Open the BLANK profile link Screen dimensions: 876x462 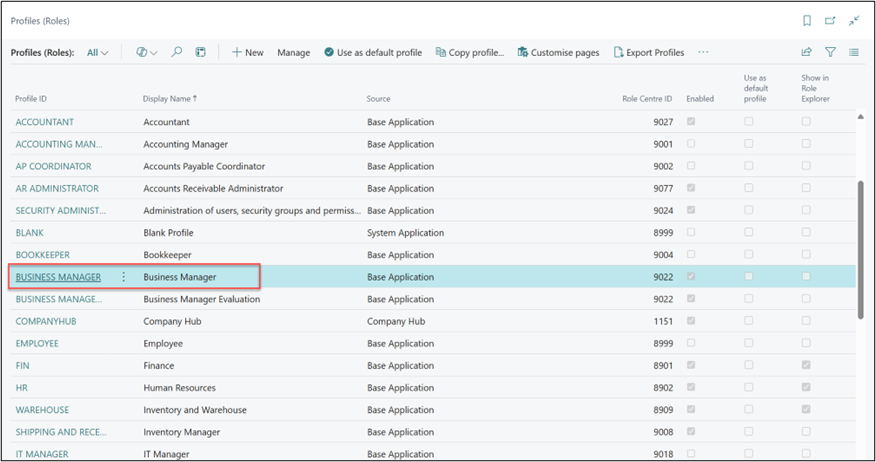(30, 233)
